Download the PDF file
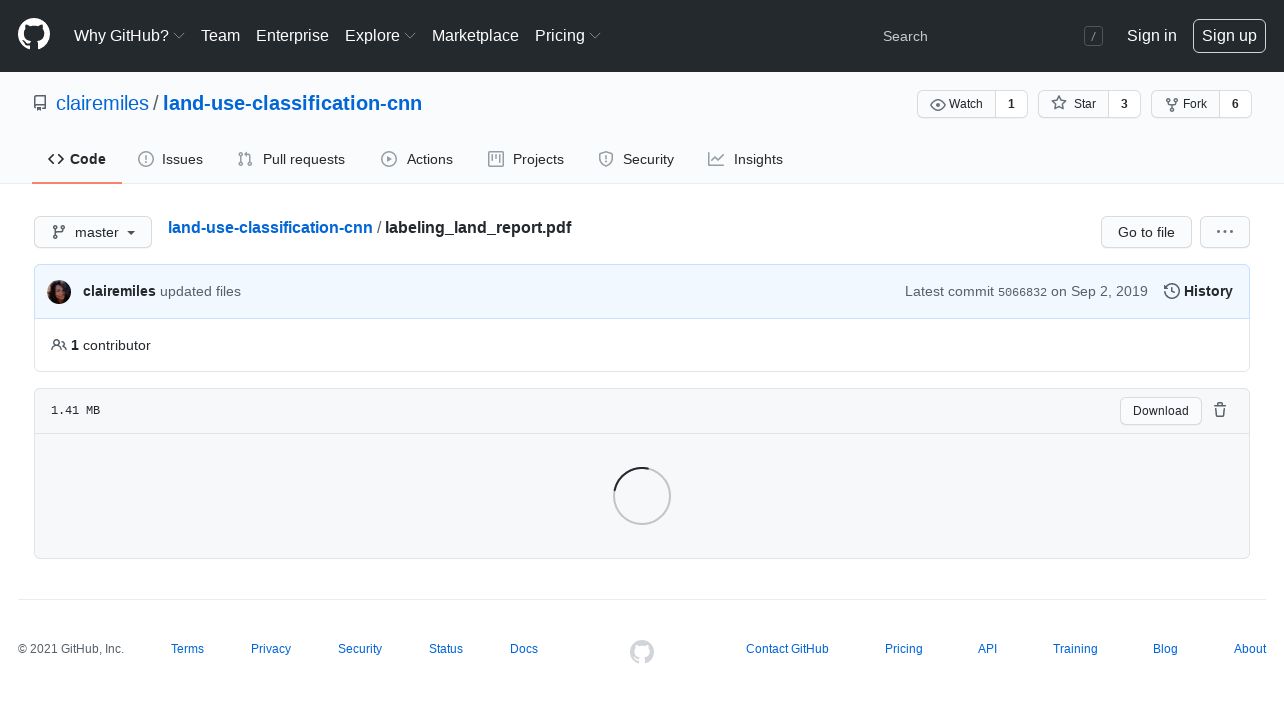Viewport: 1284px width, 714px height. (x=1160, y=411)
